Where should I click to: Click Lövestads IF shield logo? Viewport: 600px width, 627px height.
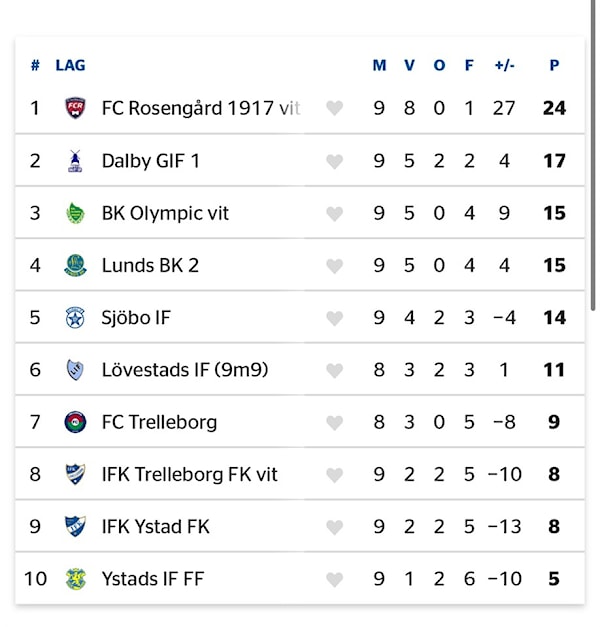(75, 370)
